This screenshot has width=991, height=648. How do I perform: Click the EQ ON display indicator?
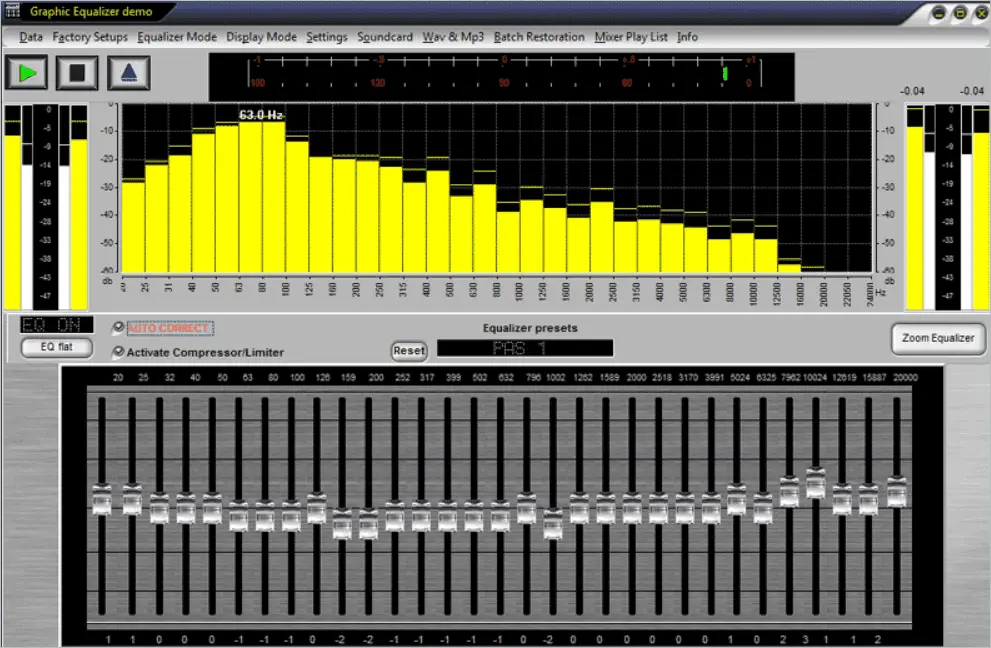[x=56, y=325]
